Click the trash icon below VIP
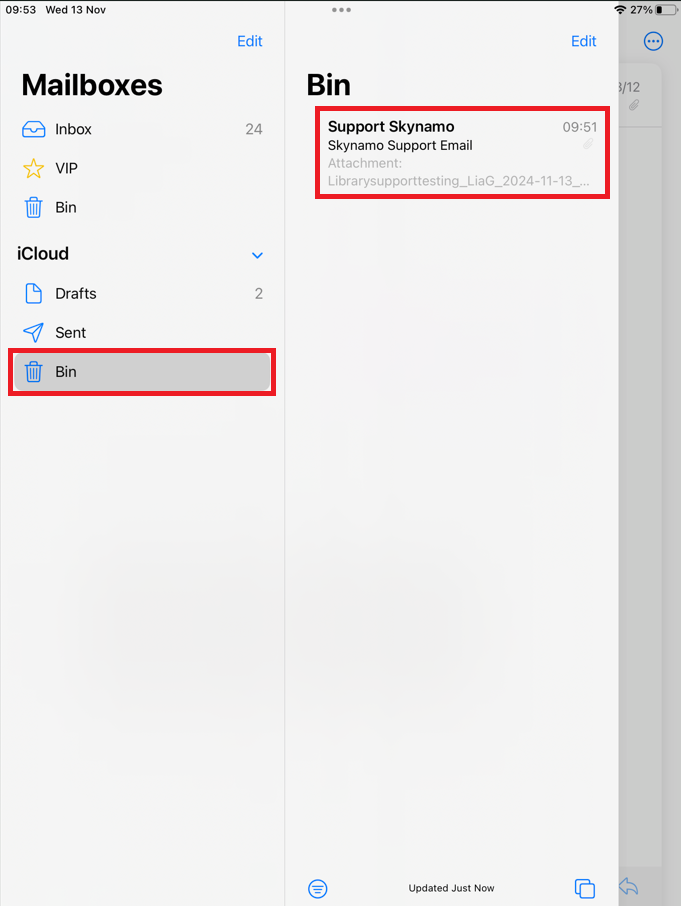The height and width of the screenshot is (906, 681). (x=33, y=207)
